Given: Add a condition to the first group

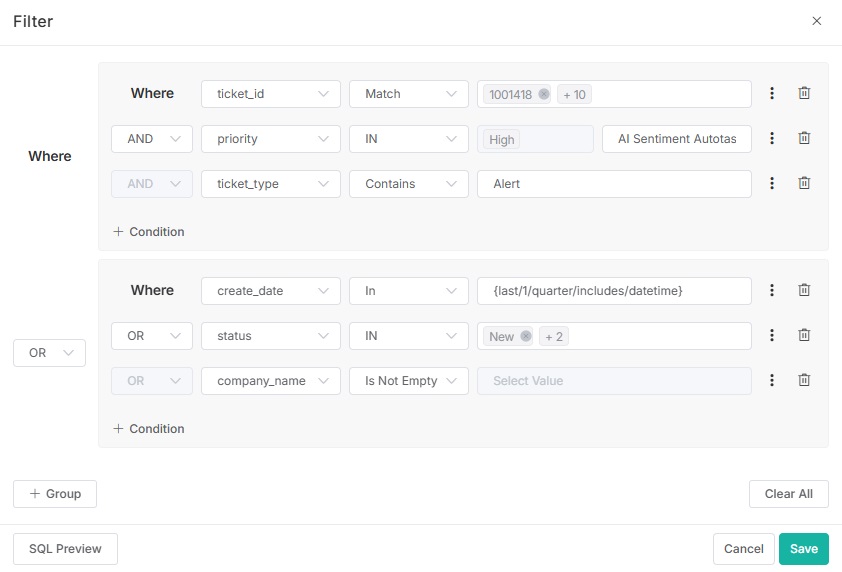Looking at the screenshot, I should click(149, 232).
